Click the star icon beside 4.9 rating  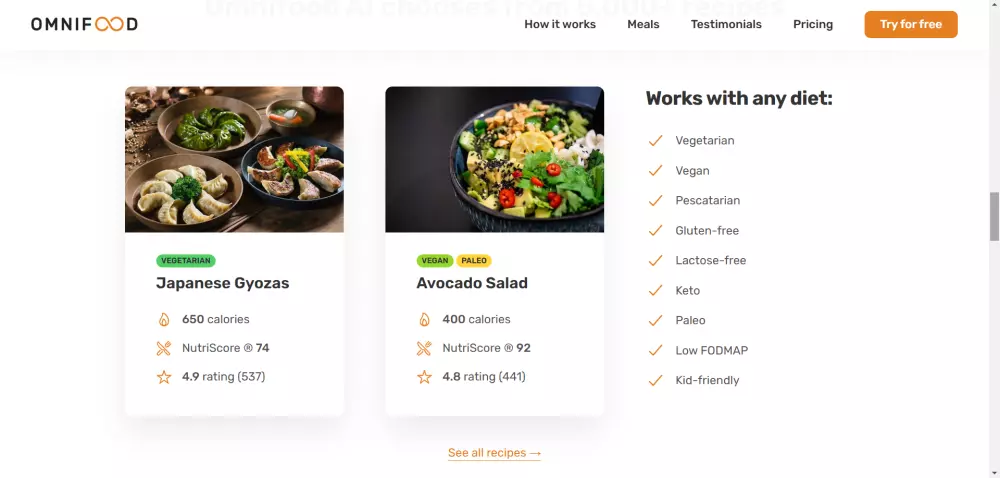[164, 377]
